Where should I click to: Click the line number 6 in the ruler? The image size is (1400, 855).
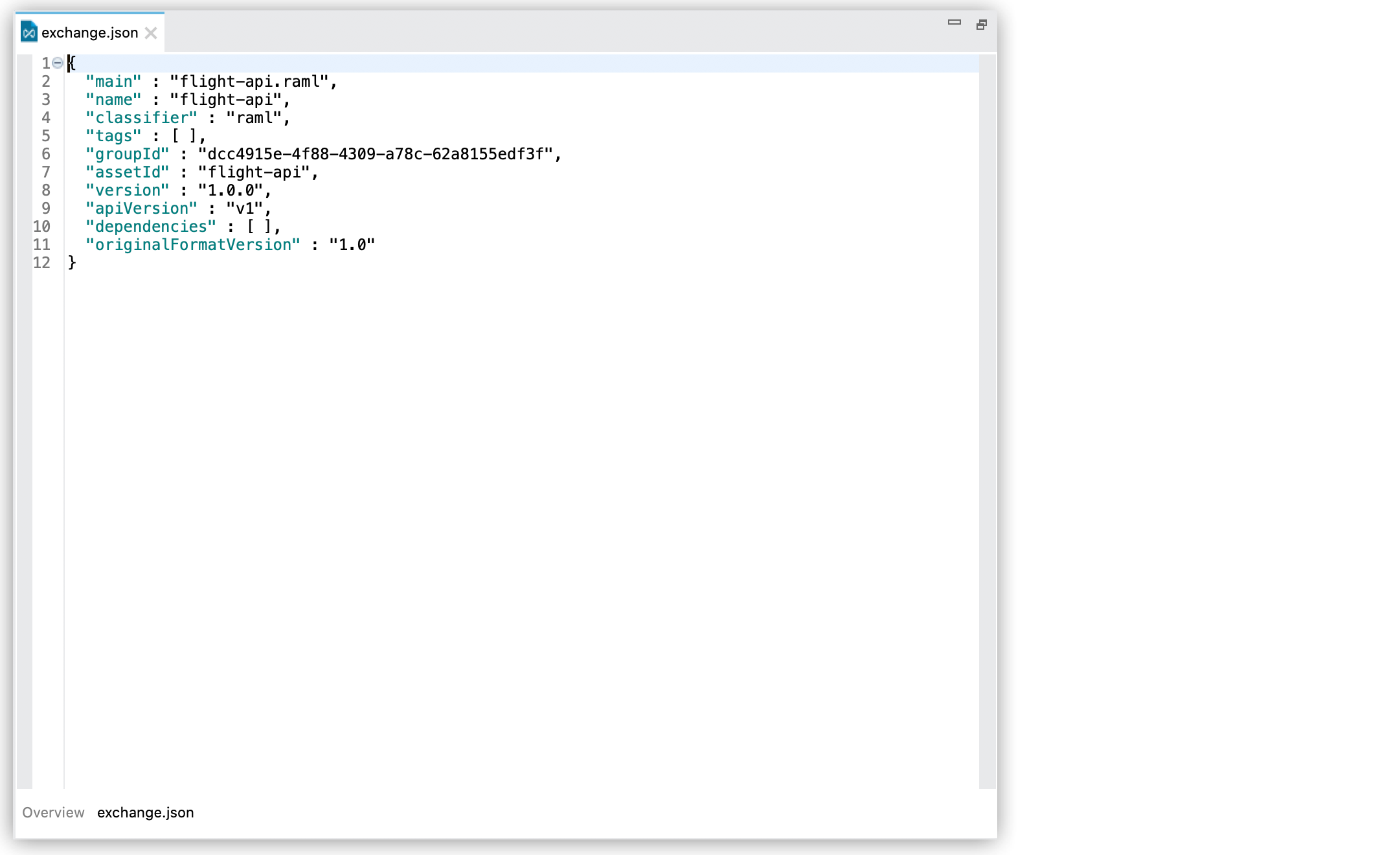pyautogui.click(x=45, y=154)
